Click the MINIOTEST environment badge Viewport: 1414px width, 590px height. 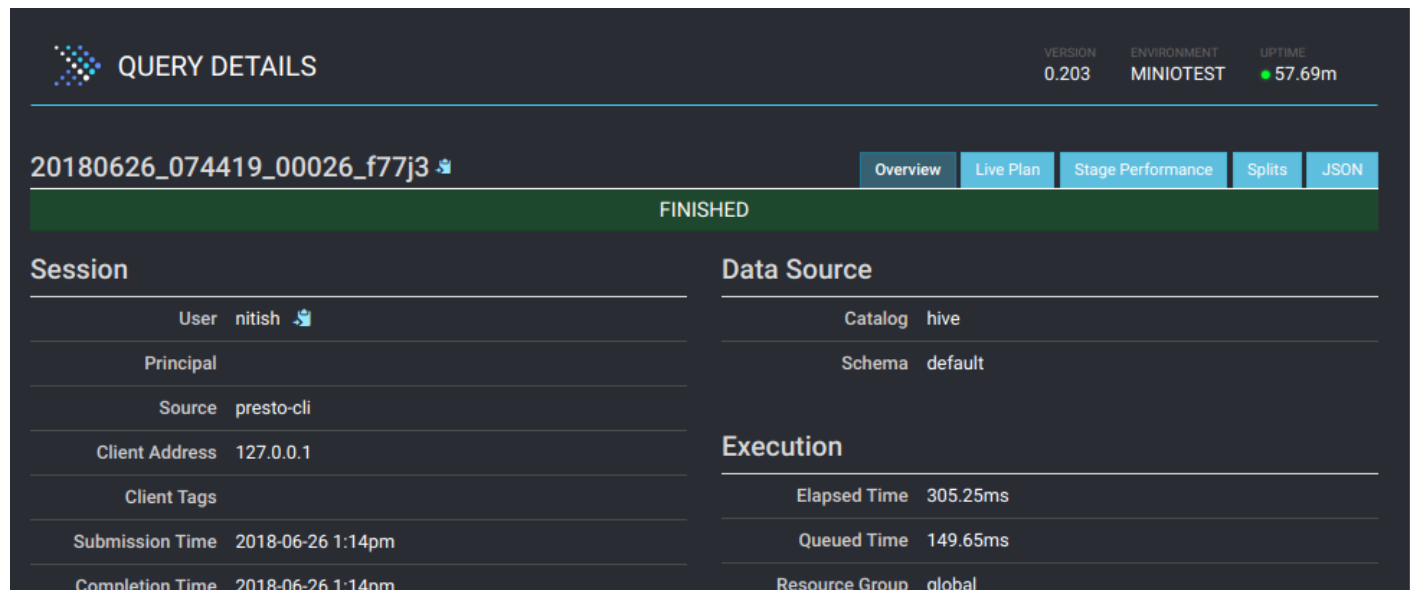[1176, 73]
